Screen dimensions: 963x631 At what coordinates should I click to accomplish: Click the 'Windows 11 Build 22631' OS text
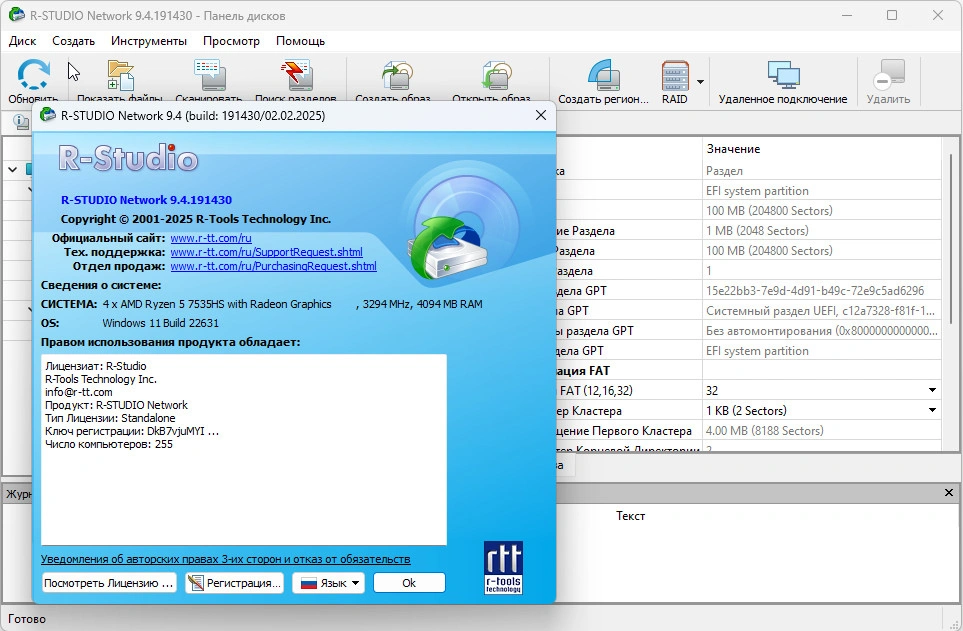tap(160, 323)
